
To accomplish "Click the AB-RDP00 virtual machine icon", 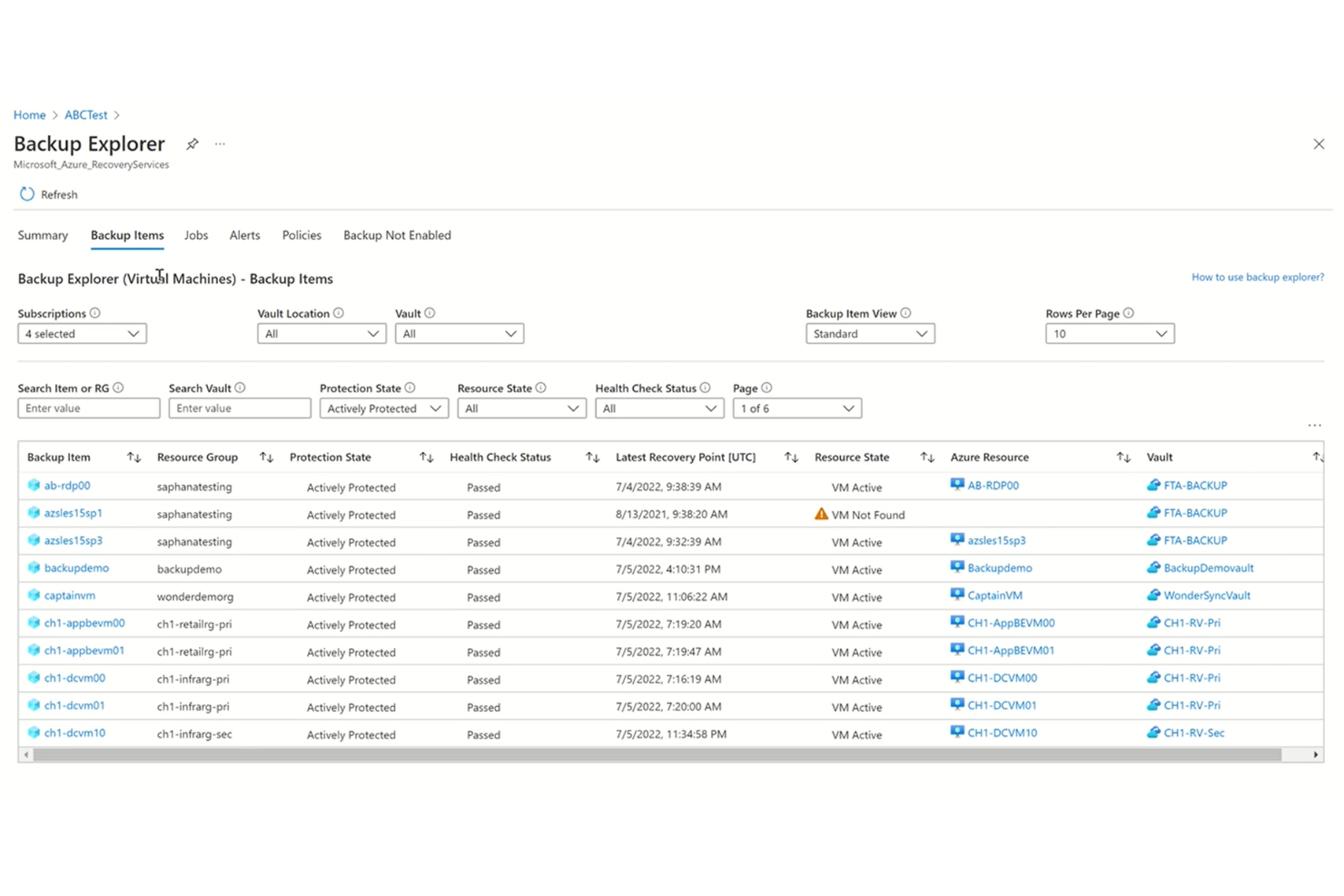I will [x=956, y=484].
